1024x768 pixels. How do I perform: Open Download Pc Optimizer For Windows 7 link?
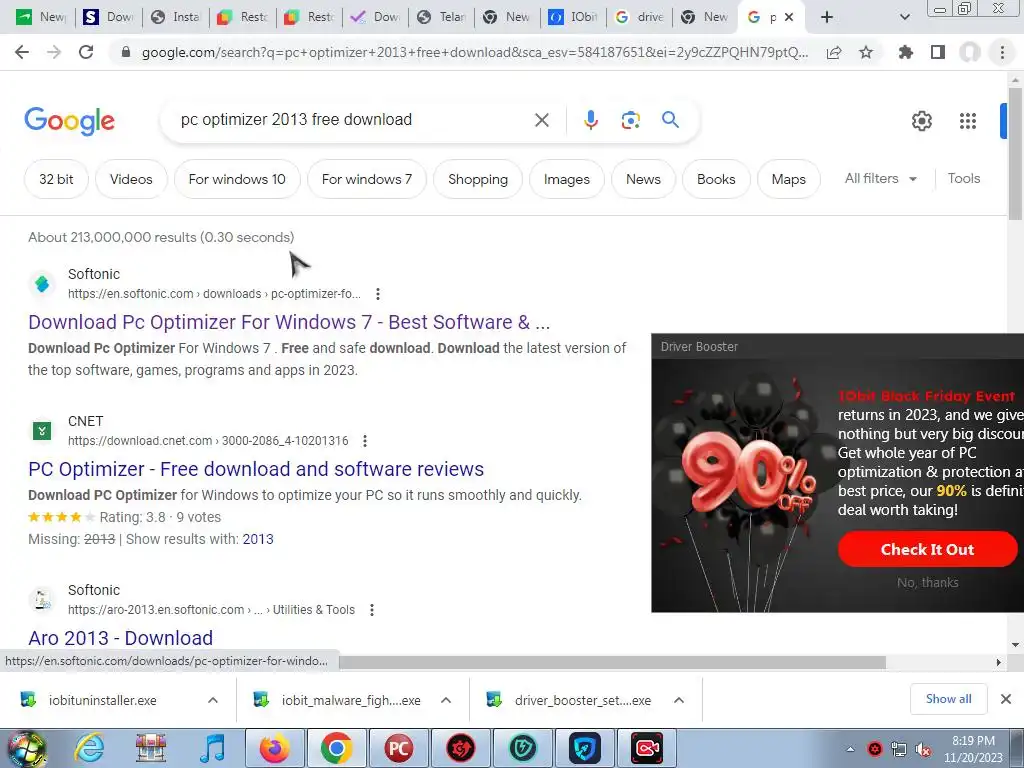click(x=289, y=322)
